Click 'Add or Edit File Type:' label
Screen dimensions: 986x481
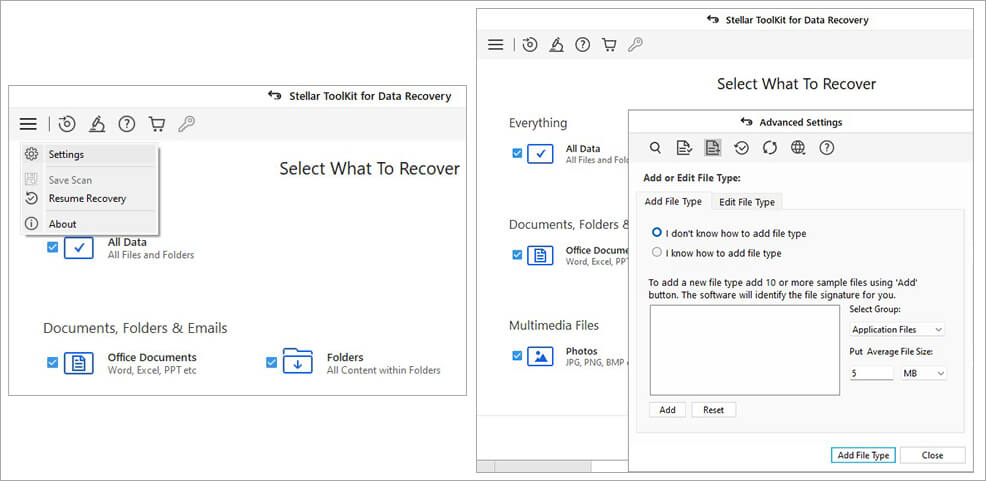692,179
